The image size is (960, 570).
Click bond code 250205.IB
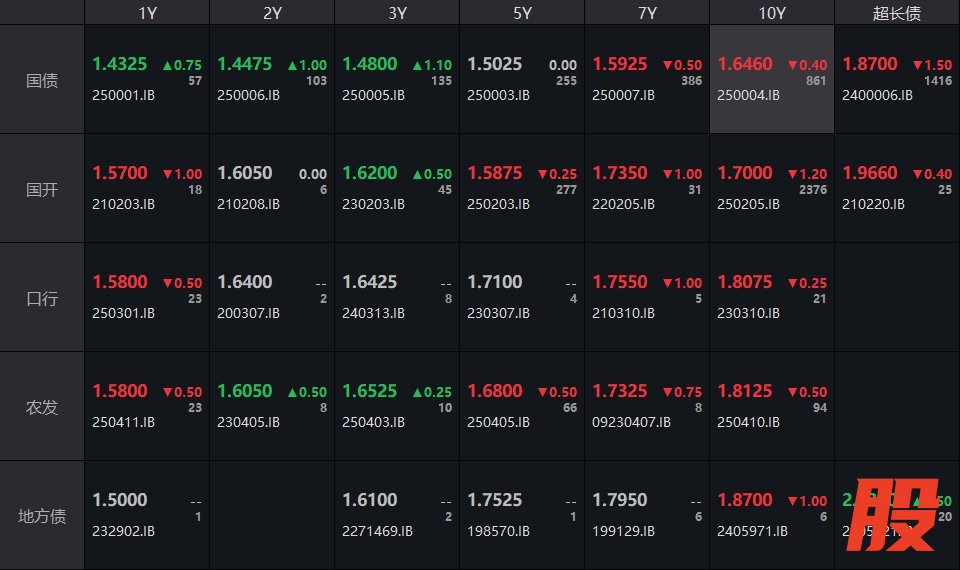click(749, 204)
